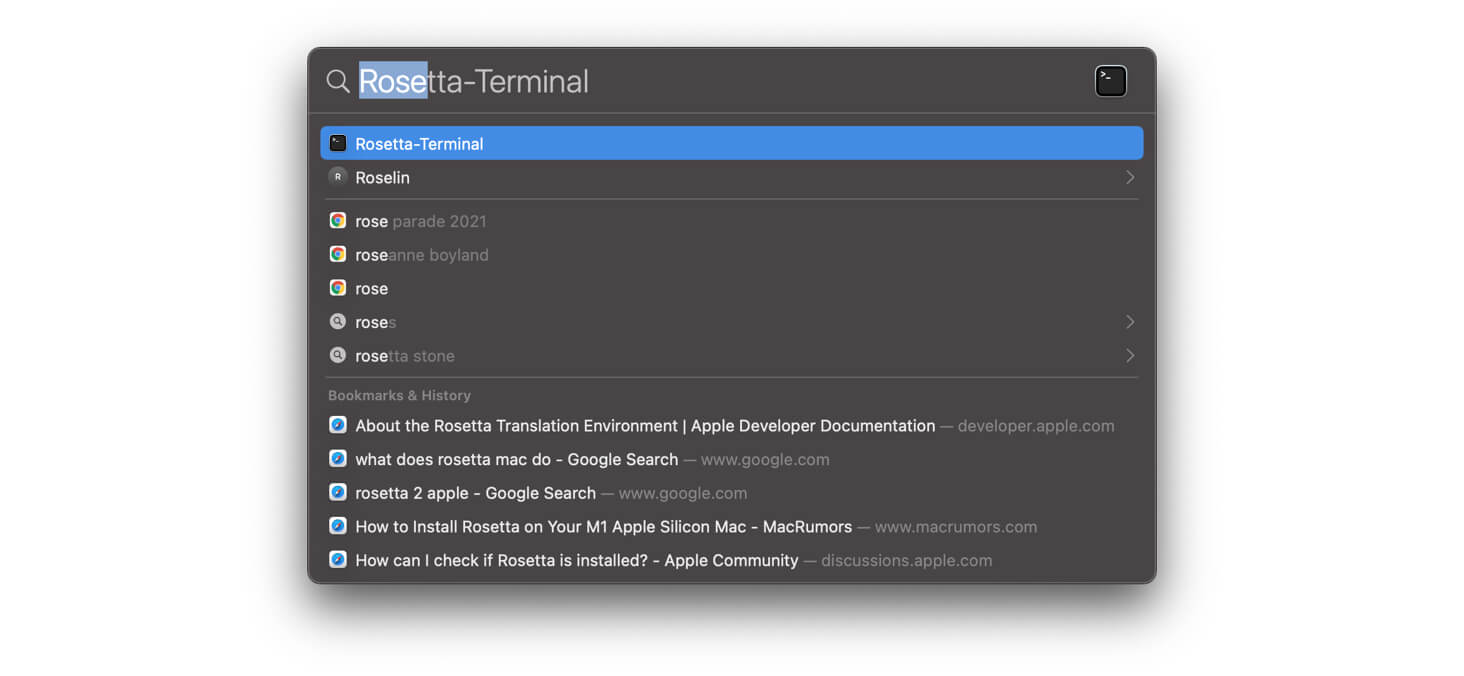
Task: Click the Terminal app icon beside Rosetta-Terminal
Action: pyautogui.click(x=338, y=143)
